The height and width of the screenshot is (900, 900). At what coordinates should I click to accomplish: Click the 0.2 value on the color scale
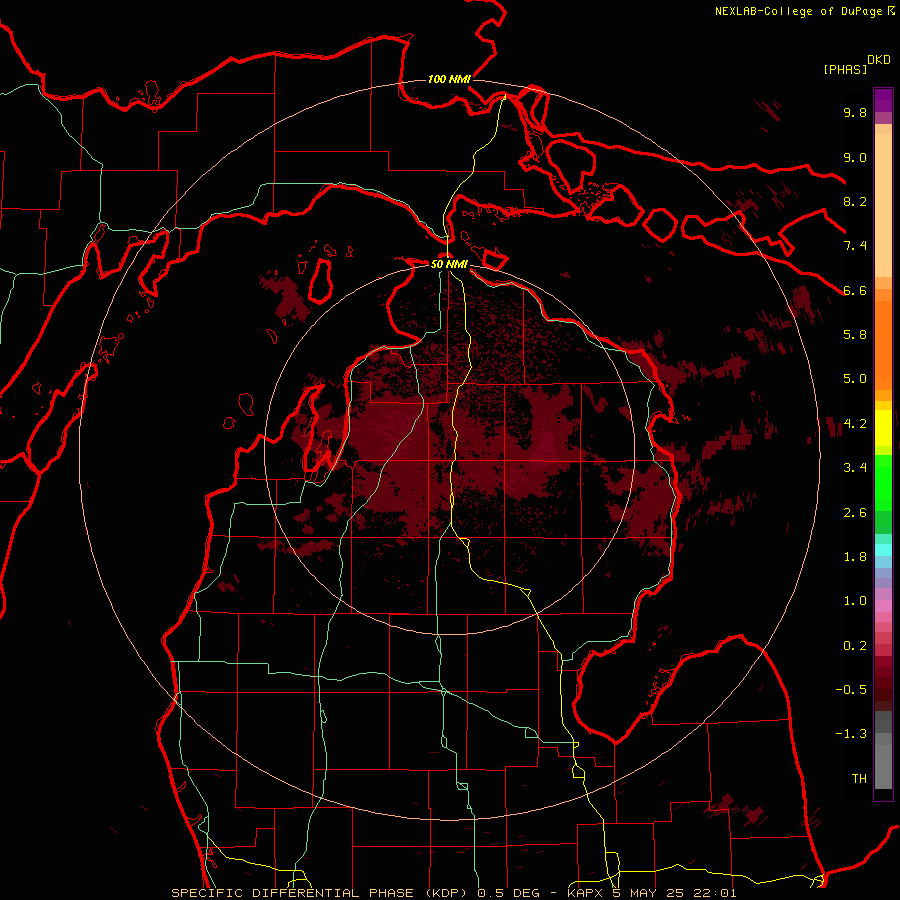click(x=855, y=646)
